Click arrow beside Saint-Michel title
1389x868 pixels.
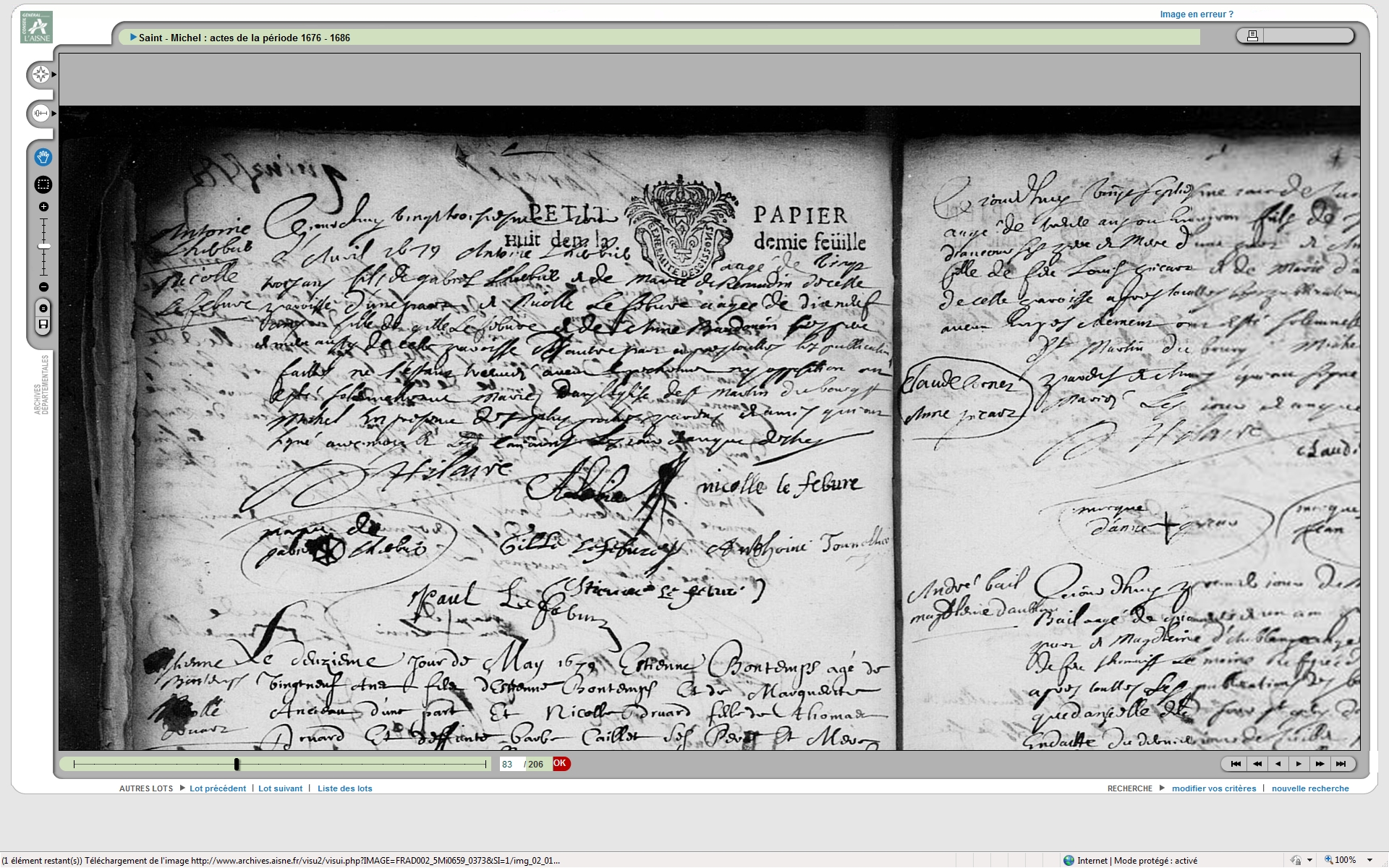pos(133,38)
